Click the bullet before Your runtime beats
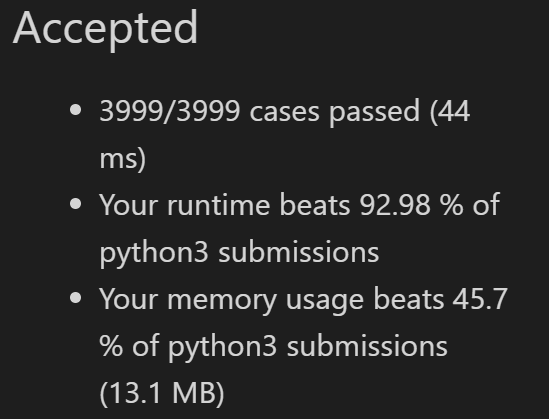549x419 pixels. [76, 204]
